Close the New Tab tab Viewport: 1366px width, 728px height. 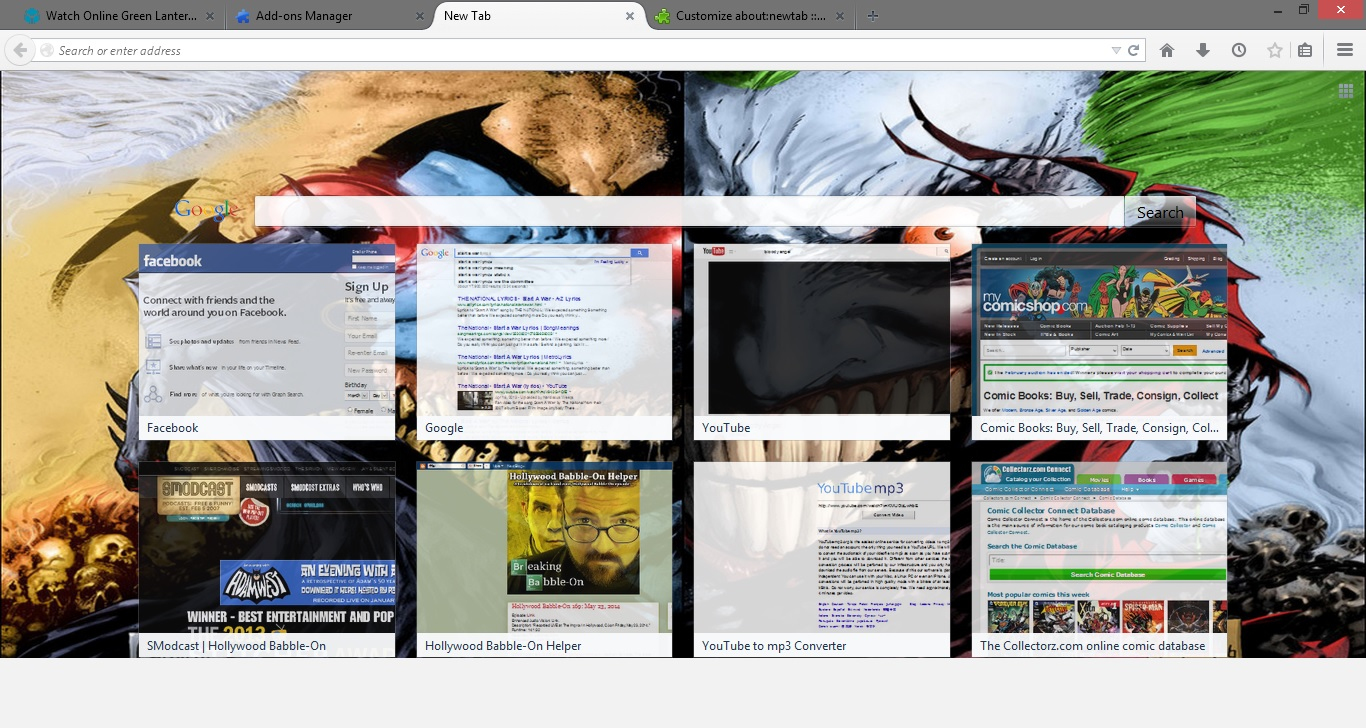[630, 16]
